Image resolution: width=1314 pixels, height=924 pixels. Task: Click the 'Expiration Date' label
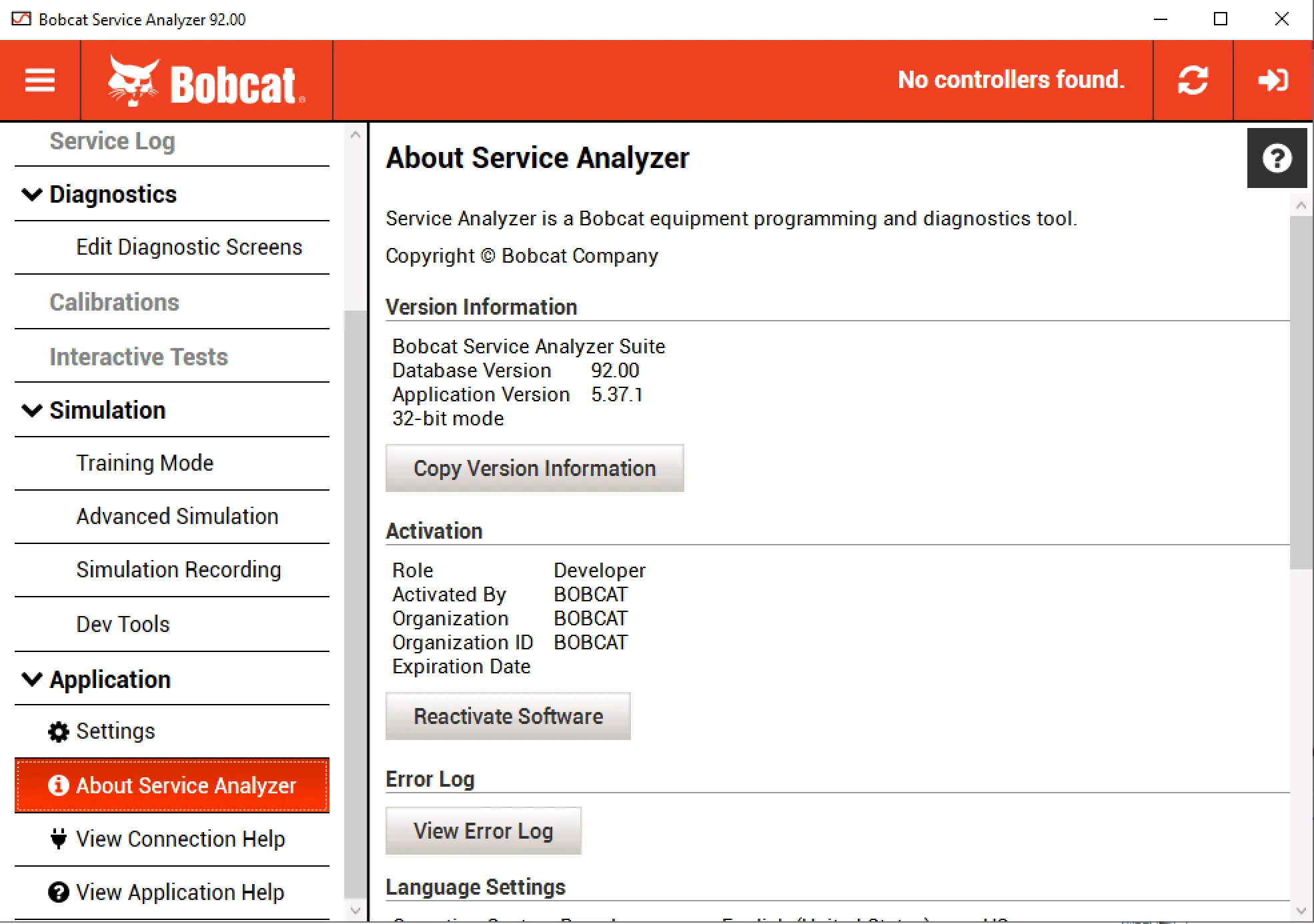click(461, 667)
